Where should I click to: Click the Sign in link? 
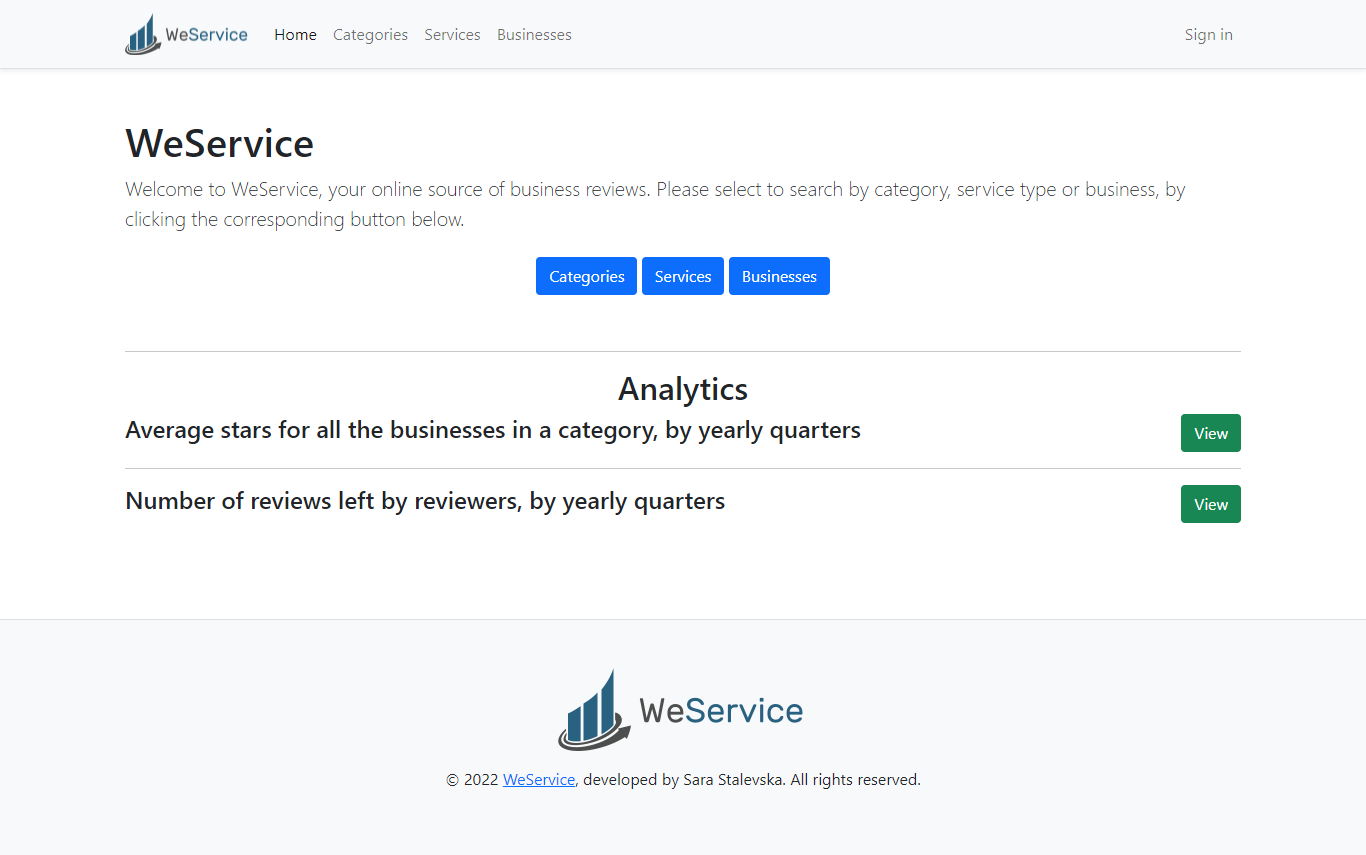1208,35
